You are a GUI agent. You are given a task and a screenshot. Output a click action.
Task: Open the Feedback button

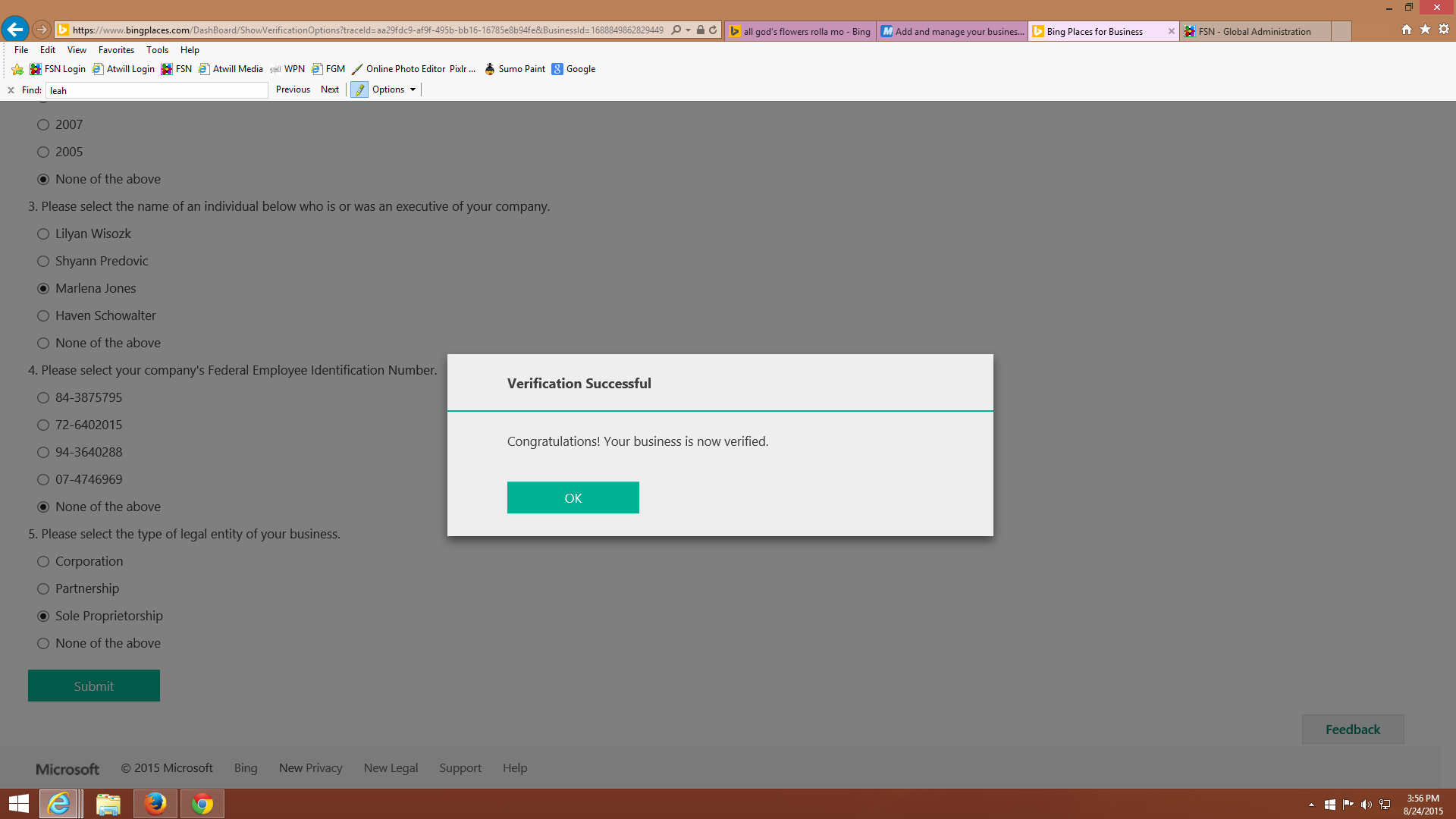point(1352,729)
